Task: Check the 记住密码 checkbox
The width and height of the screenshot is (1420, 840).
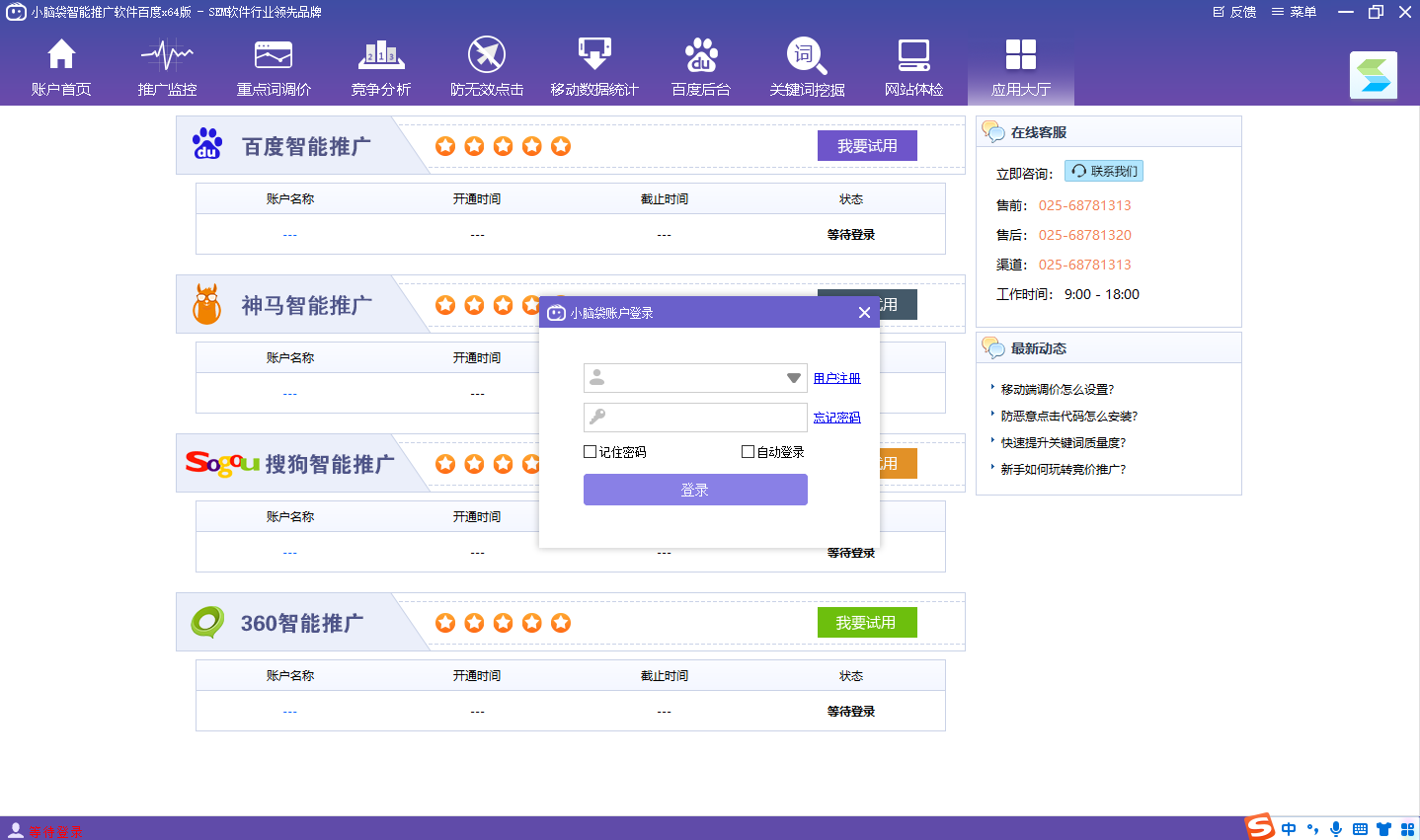Action: point(591,452)
